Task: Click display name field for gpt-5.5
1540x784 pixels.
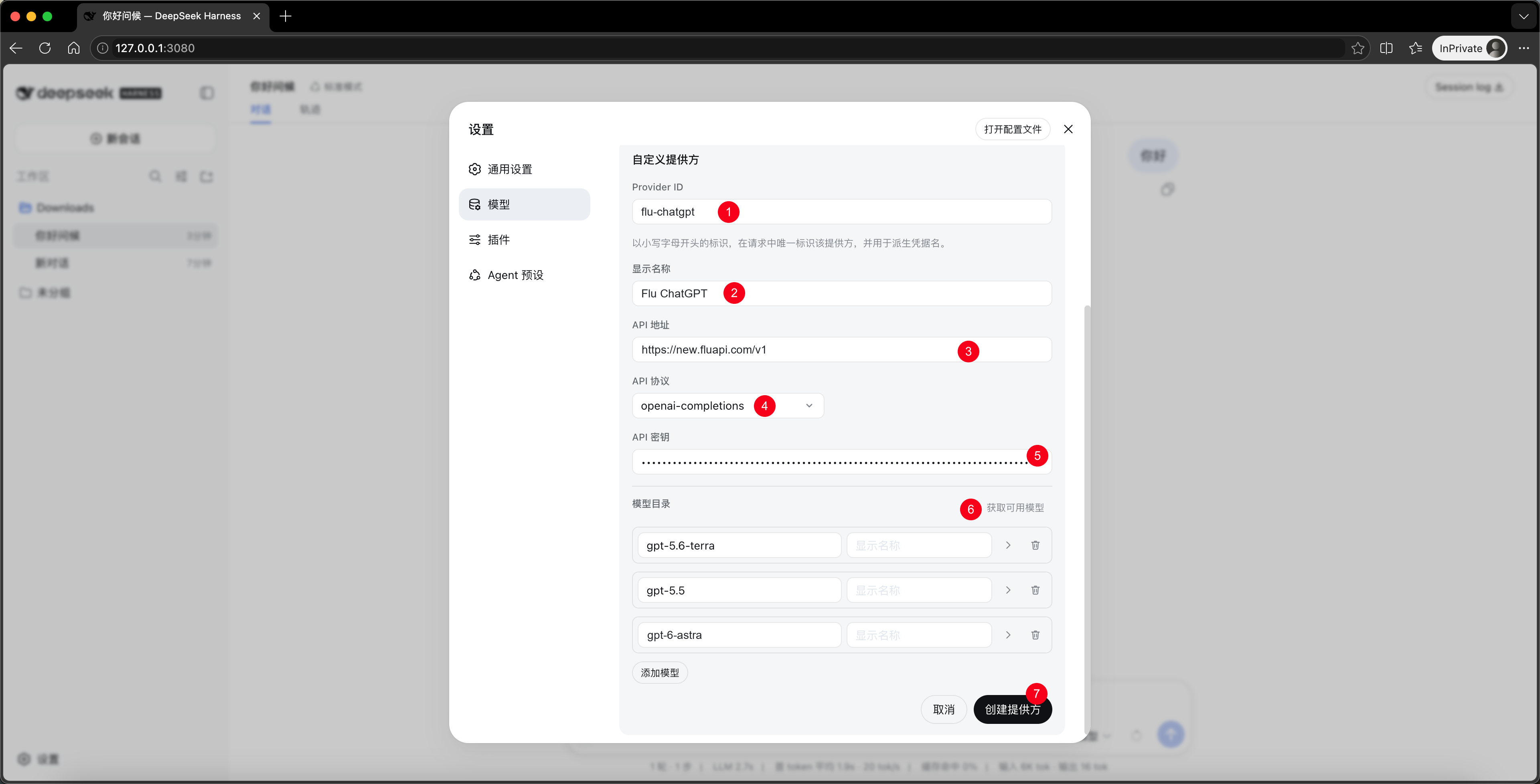Action: click(x=919, y=590)
